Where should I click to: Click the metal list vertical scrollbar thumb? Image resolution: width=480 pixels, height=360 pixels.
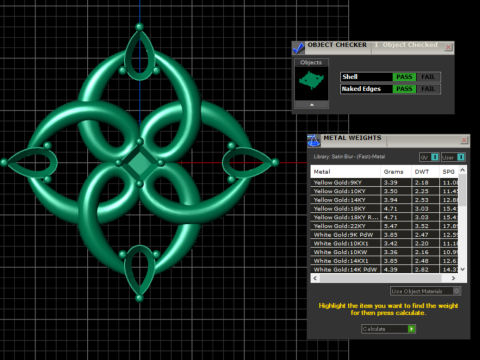[462, 189]
